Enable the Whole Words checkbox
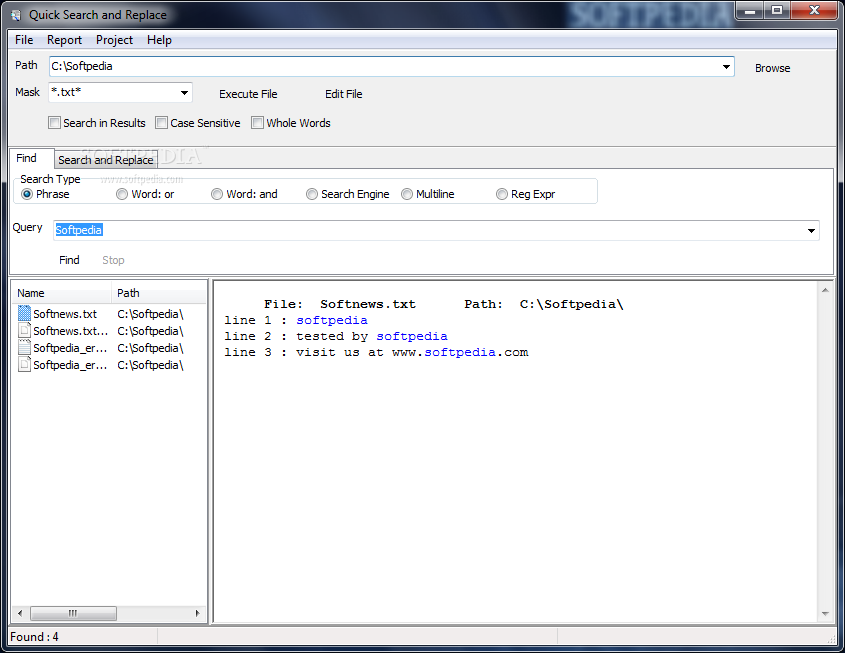The width and height of the screenshot is (845, 653). (258, 123)
